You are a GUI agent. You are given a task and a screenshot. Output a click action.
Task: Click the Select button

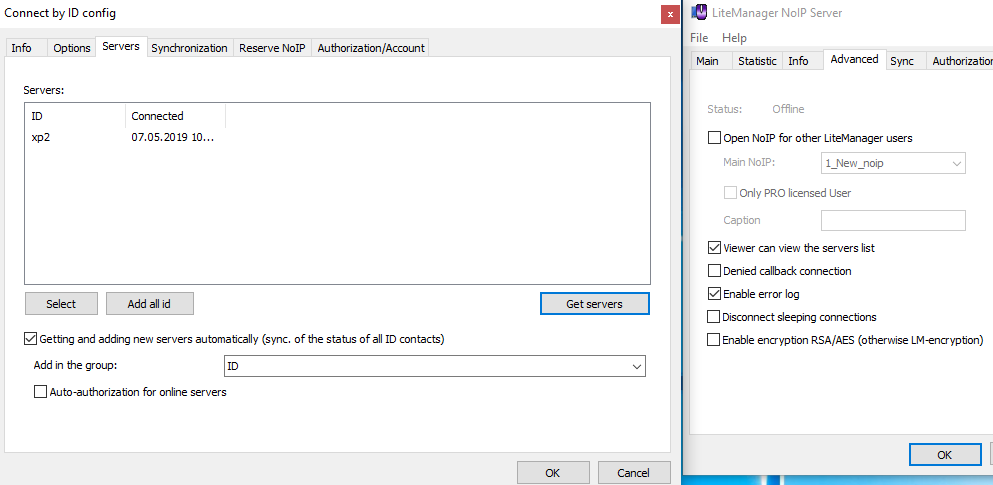point(61,304)
